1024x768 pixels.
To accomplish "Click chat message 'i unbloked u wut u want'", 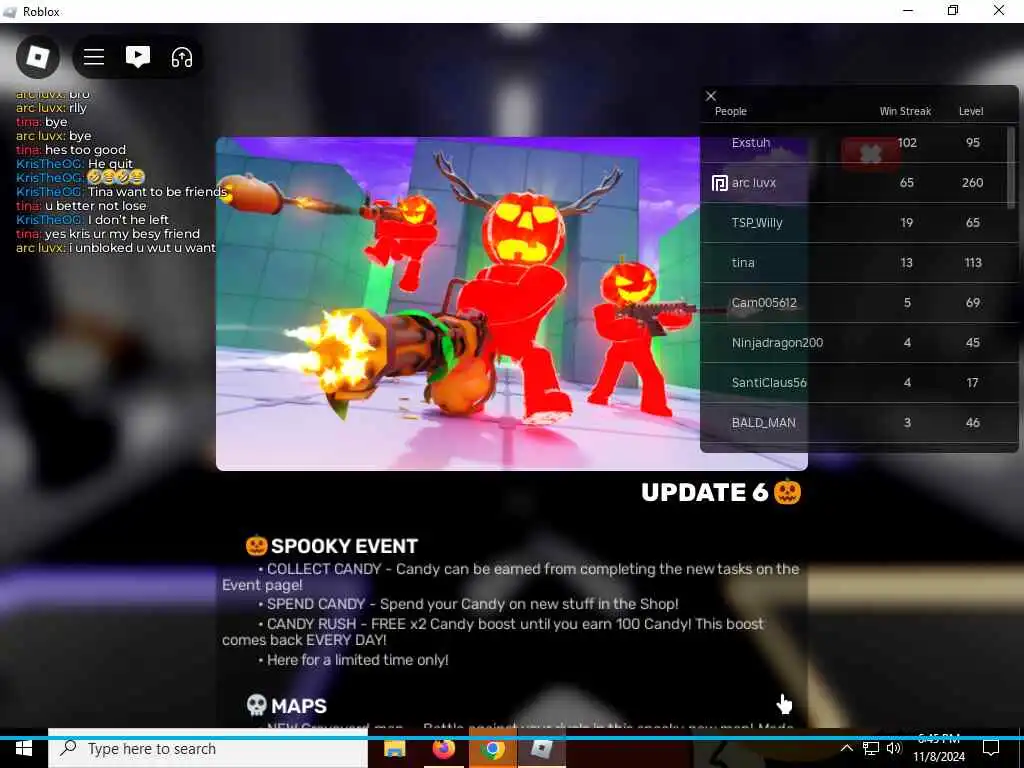I will coord(142,248).
